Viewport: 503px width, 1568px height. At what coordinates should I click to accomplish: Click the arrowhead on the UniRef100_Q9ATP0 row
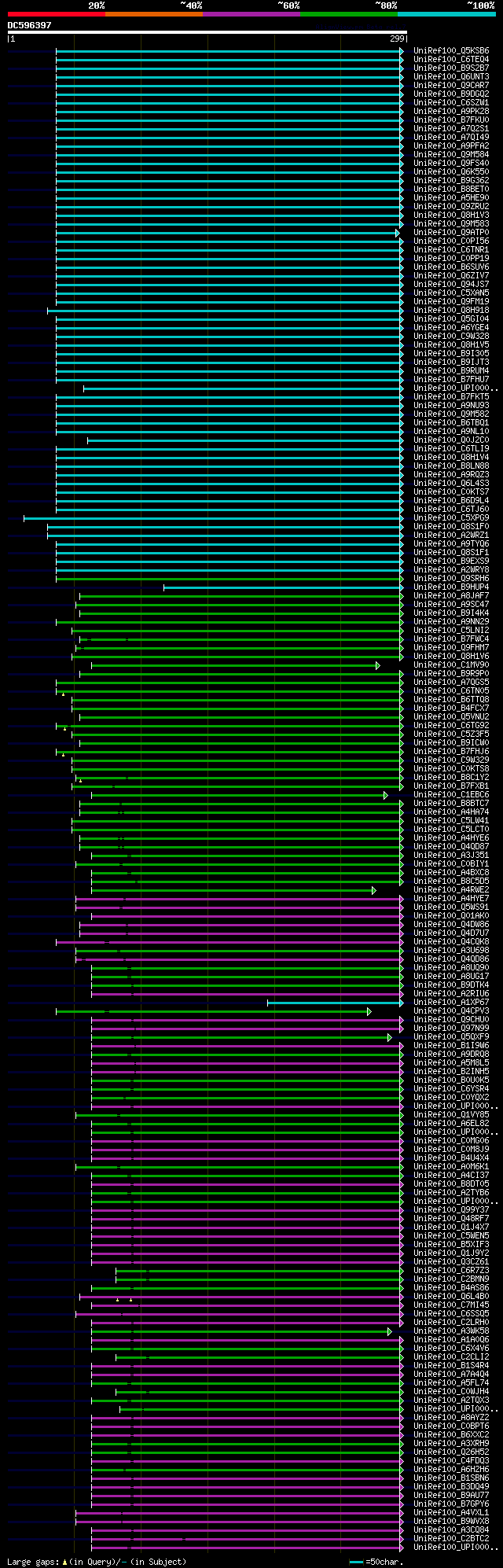tap(398, 233)
